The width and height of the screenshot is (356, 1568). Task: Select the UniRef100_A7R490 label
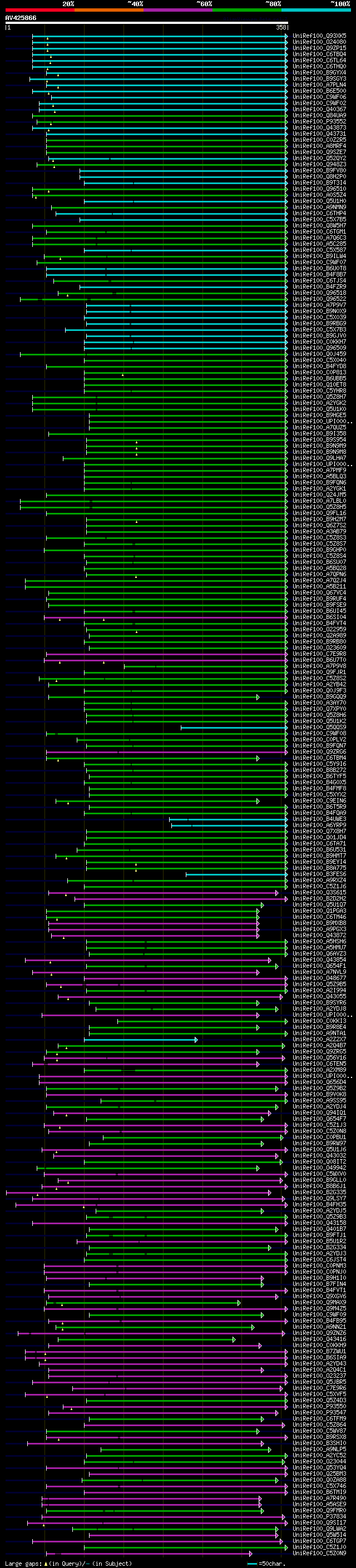(319, 1498)
